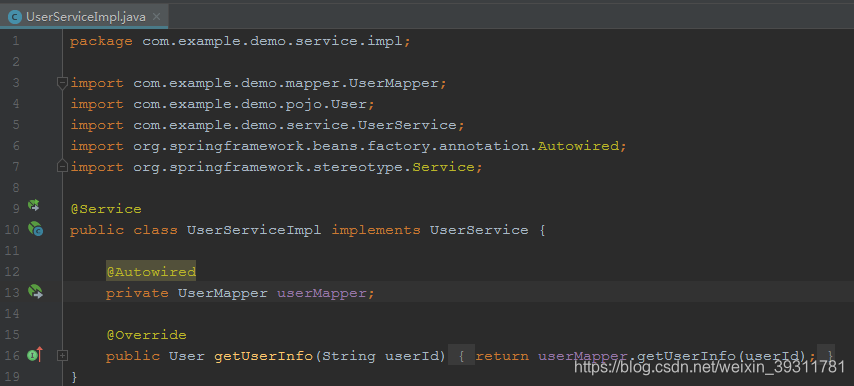This screenshot has width=854, height=386.
Task: Click Spring class gutter icon on line 10
Action: (35, 229)
